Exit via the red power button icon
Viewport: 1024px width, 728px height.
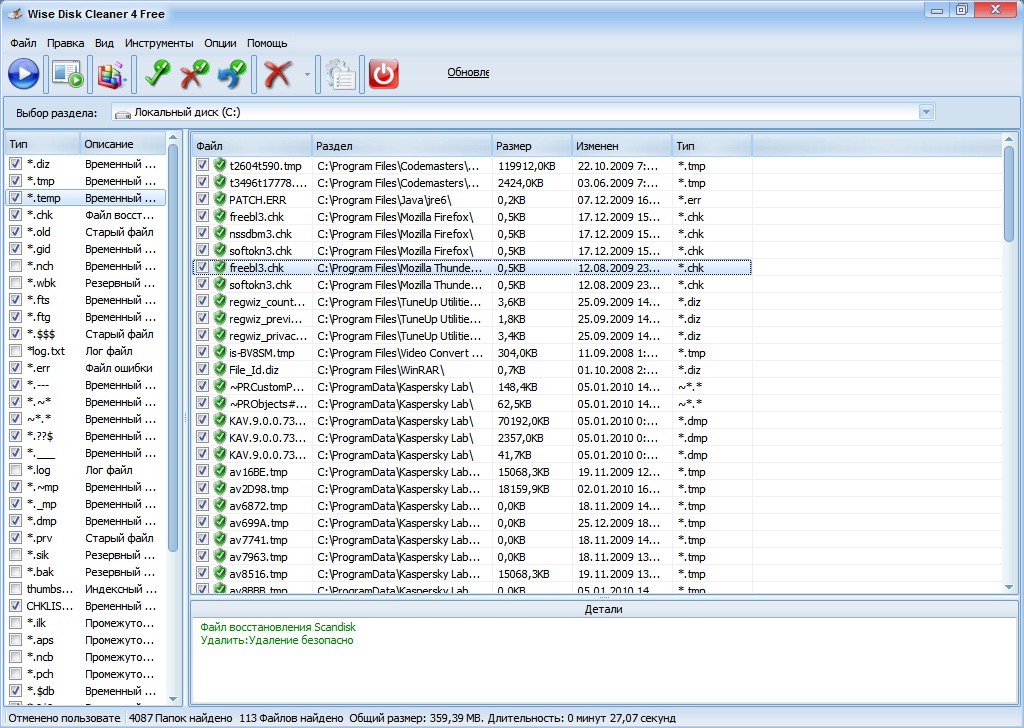383,73
